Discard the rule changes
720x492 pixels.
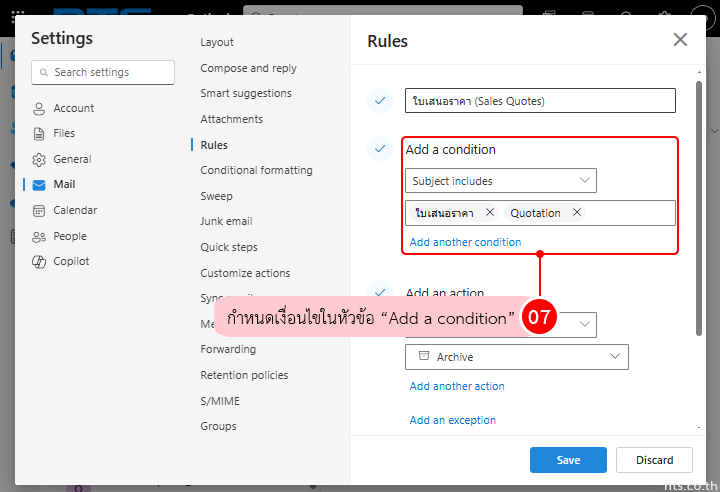[652, 460]
